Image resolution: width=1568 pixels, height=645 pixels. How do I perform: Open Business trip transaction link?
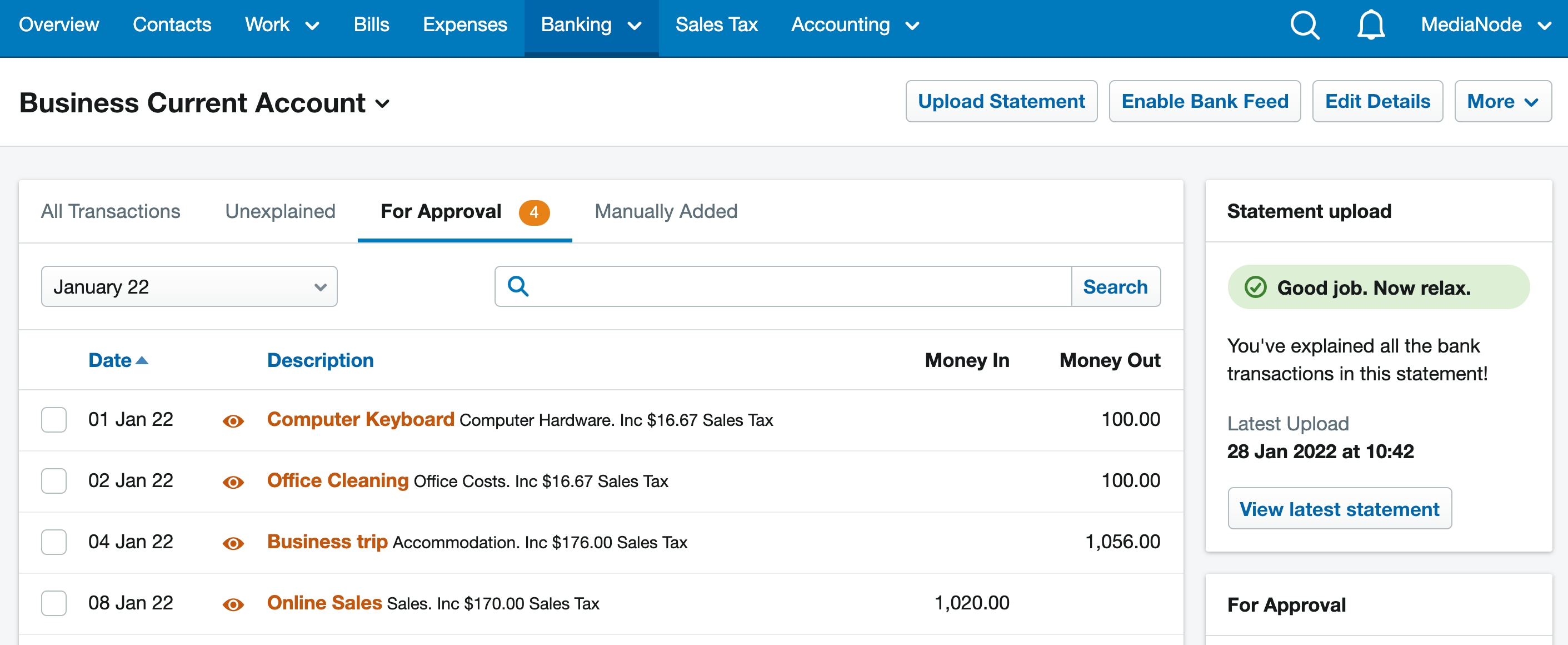click(327, 542)
